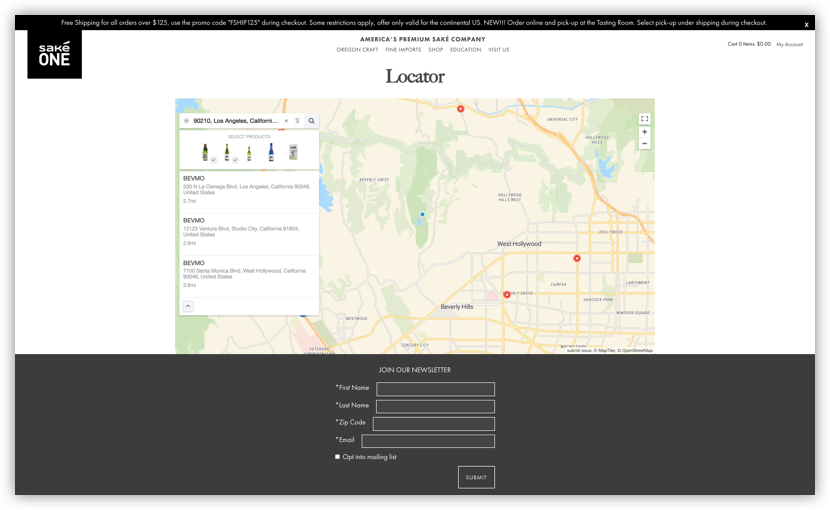Enter fullscreen map view
This screenshot has width=830, height=510.
click(x=644, y=119)
